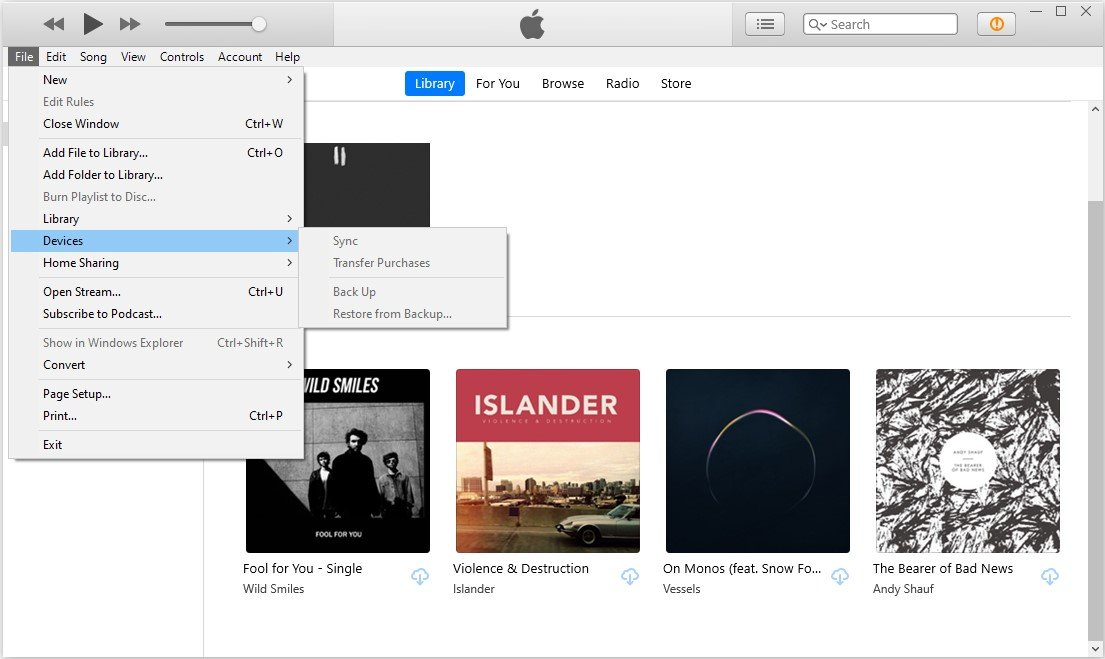
Task: Click Sync in Devices submenu
Action: (x=403, y=240)
